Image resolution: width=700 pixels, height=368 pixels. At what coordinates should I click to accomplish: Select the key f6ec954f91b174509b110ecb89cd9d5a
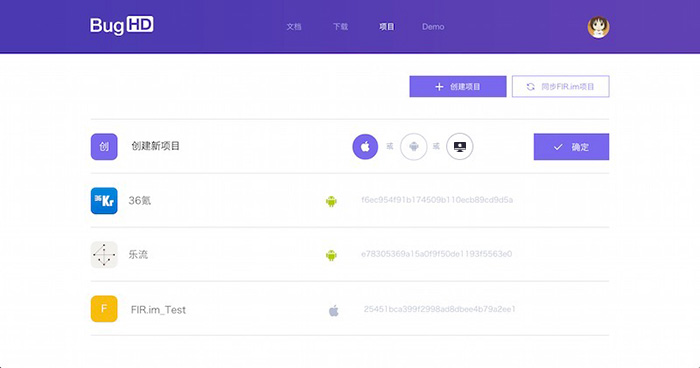click(437, 200)
